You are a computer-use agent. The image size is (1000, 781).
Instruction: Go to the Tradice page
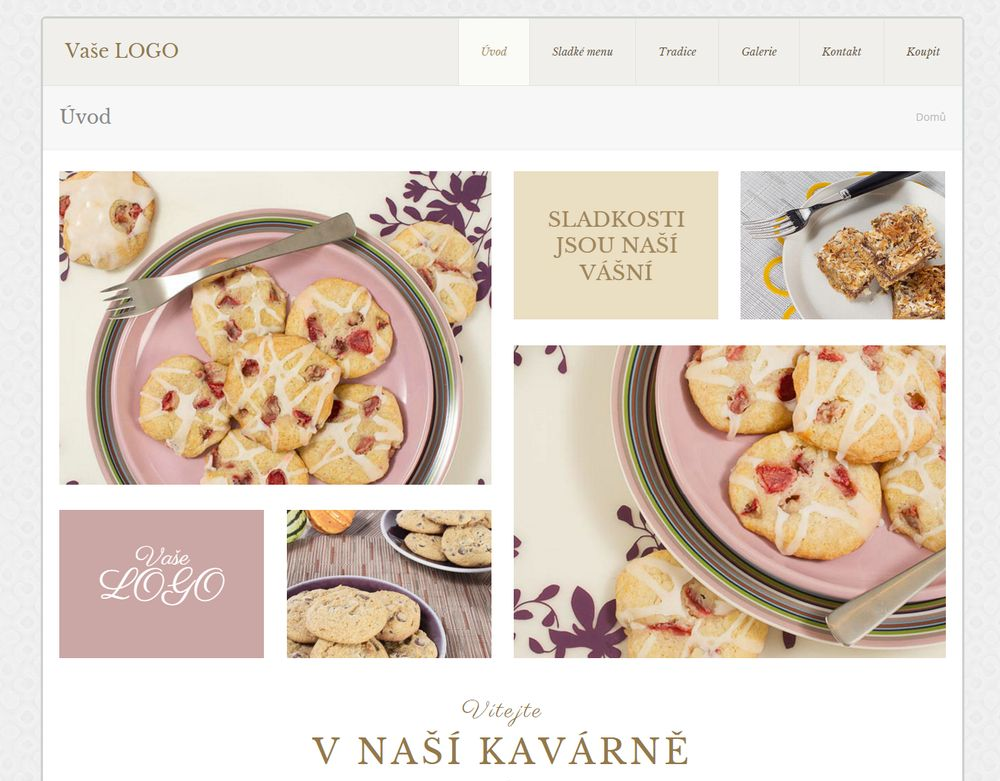(x=677, y=52)
